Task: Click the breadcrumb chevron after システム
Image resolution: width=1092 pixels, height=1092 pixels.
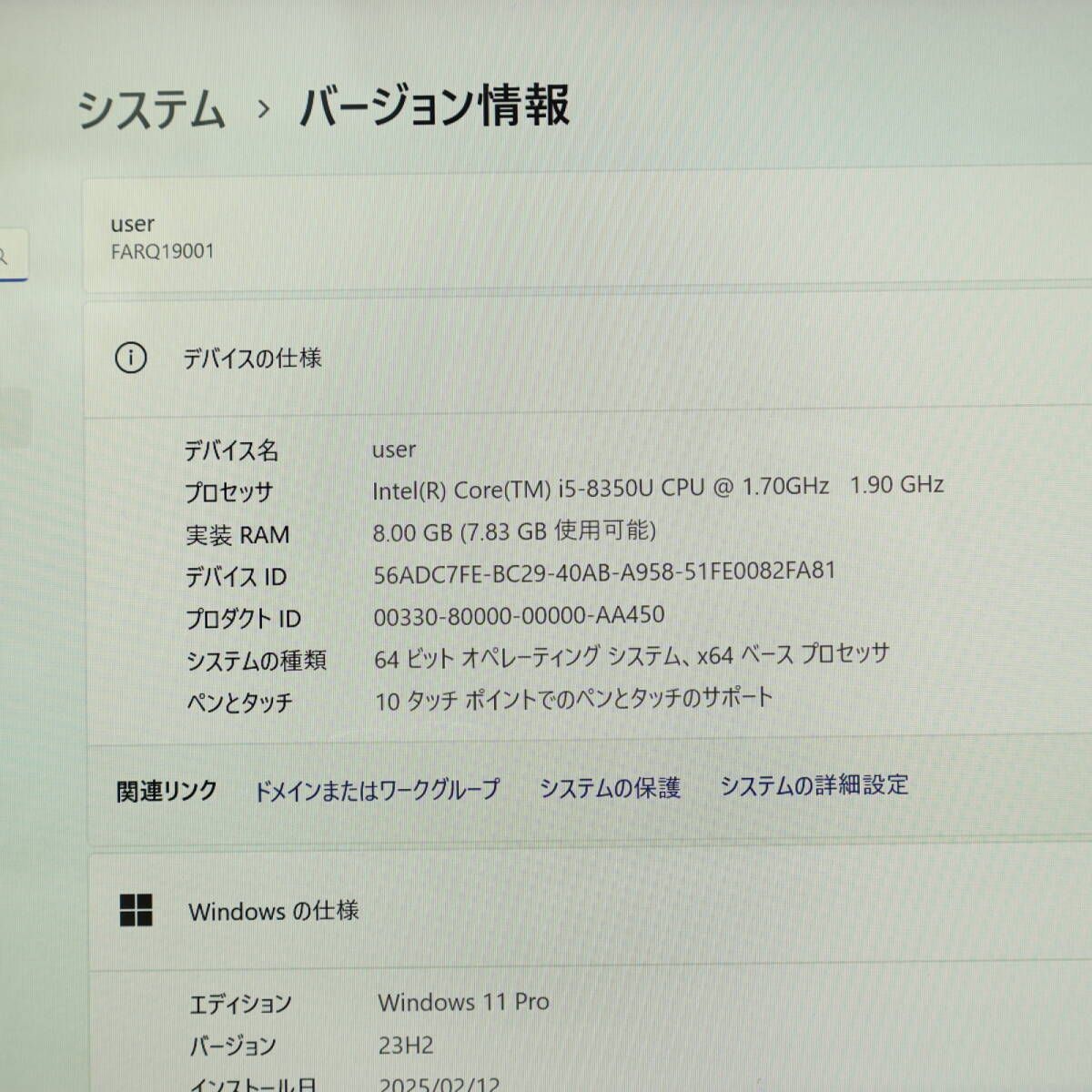Action: [x=263, y=109]
